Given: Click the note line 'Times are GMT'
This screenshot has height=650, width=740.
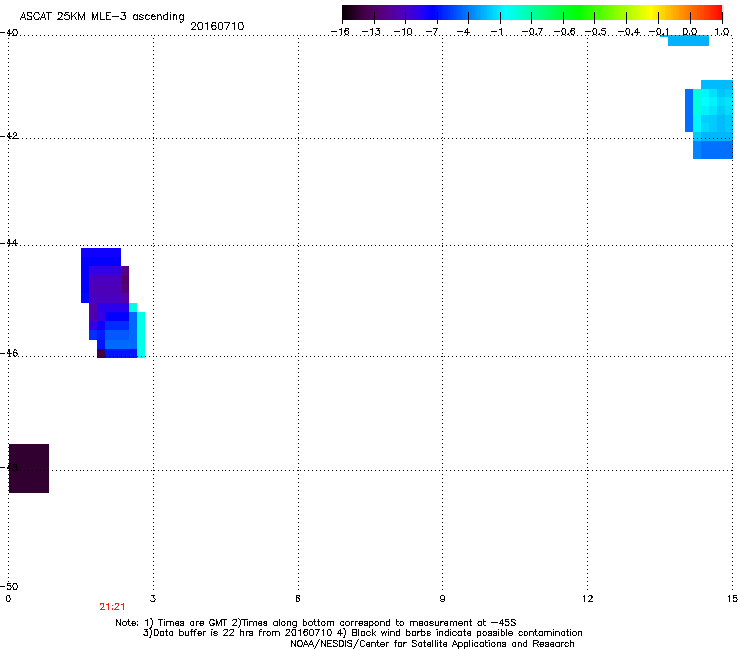Looking at the screenshot, I should click(x=192, y=623).
